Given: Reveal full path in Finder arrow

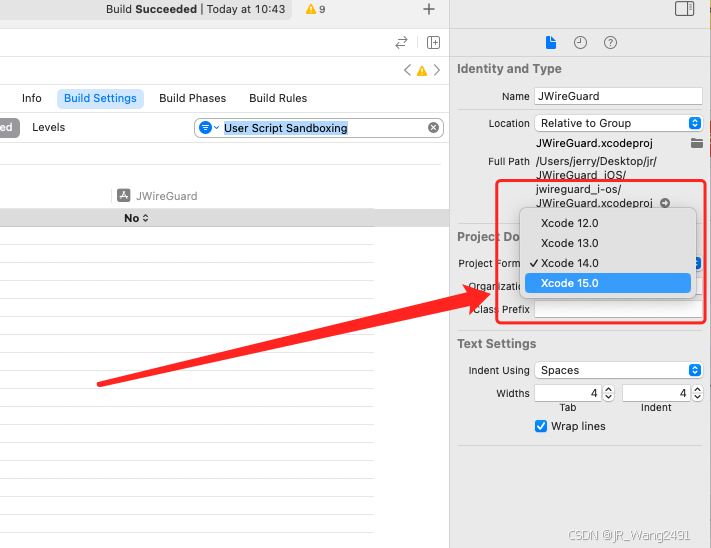Looking at the screenshot, I should coord(665,203).
